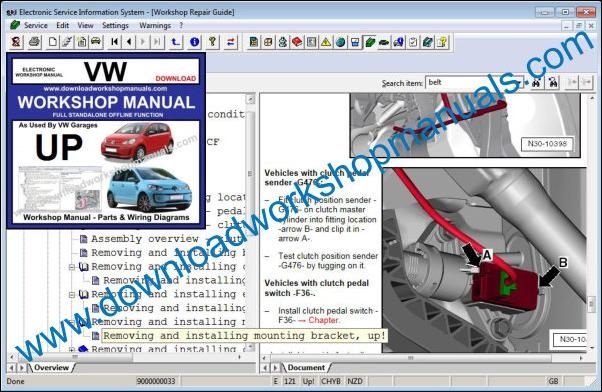Click the 'Up!' status bar cell
This screenshot has height=392, width=602.
308,381
